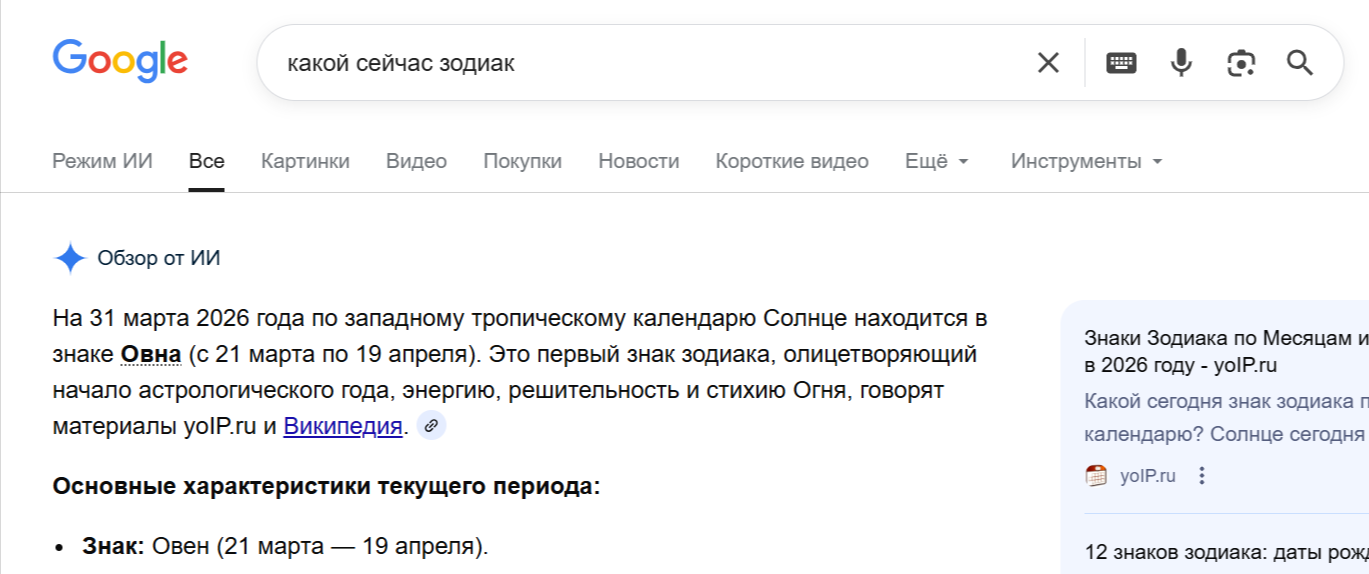Click the yoIP.ru site favicon
1369x574 pixels.
point(1096,476)
